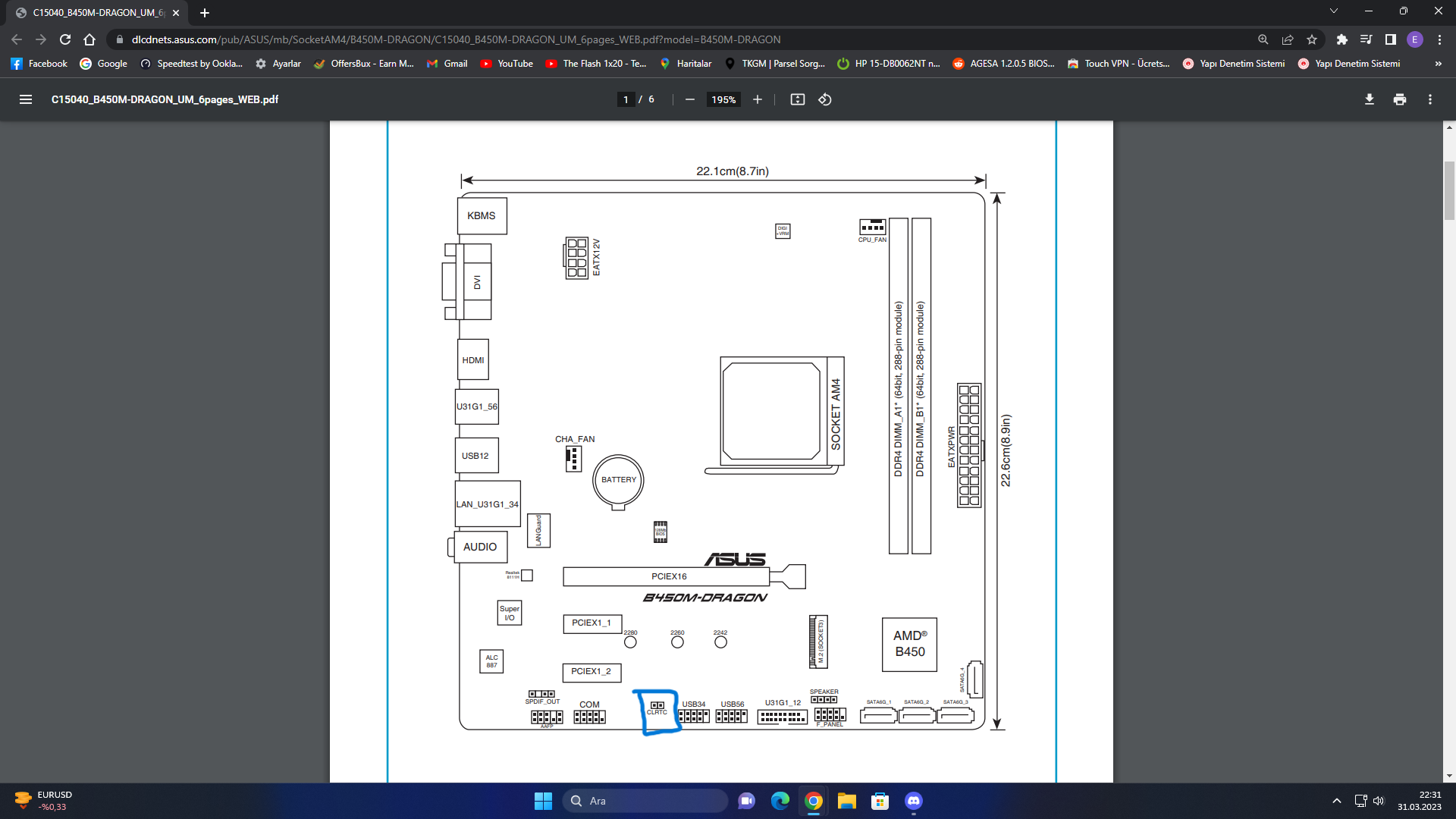The width and height of the screenshot is (1456, 819).
Task: Click the fit-to-page view icon
Action: pyautogui.click(x=797, y=99)
